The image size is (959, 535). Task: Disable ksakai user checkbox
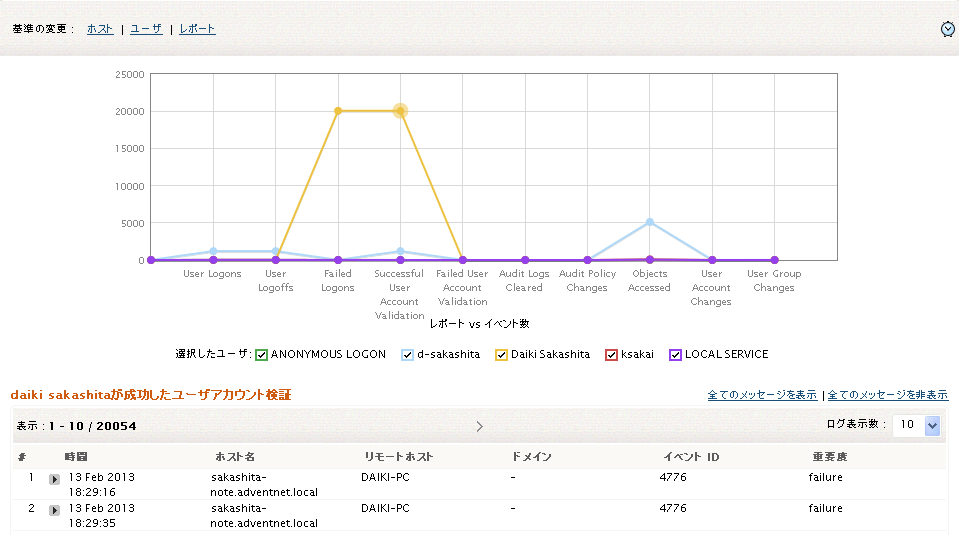click(x=611, y=355)
